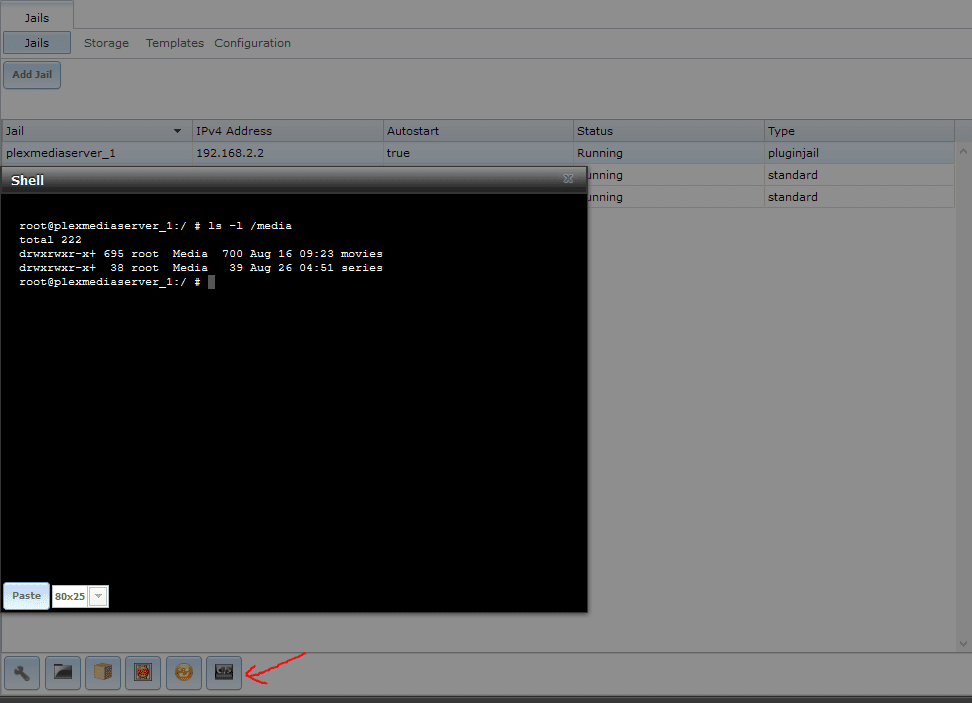Open the Configuration tab
The width and height of the screenshot is (972, 703).
point(252,43)
